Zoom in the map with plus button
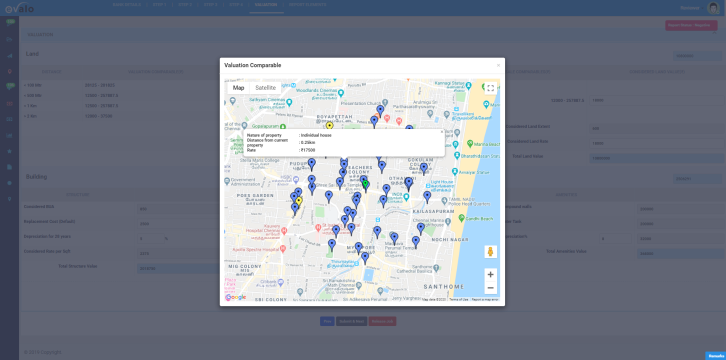Image resolution: width=726 pixels, height=360 pixels. [x=490, y=274]
